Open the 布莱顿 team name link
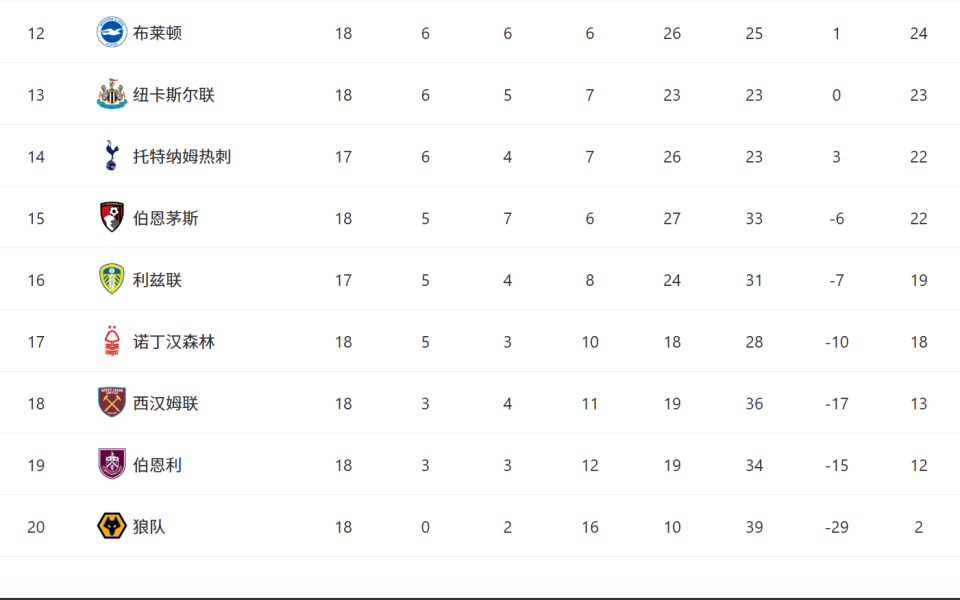Image resolution: width=960 pixels, height=600 pixels. [157, 33]
